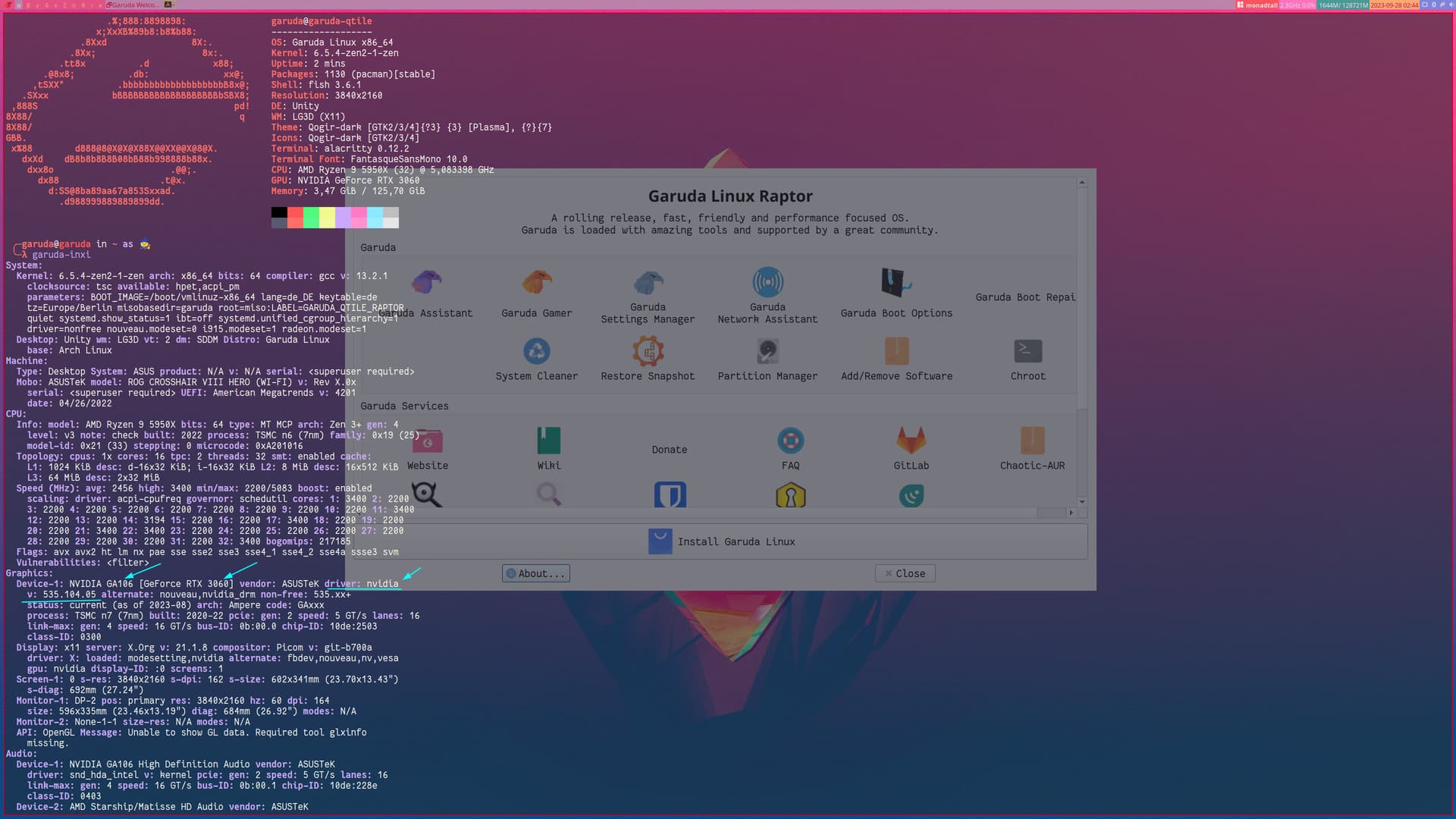Click the memory usage widget in top bar
The width and height of the screenshot is (1456, 819).
[1342, 5]
